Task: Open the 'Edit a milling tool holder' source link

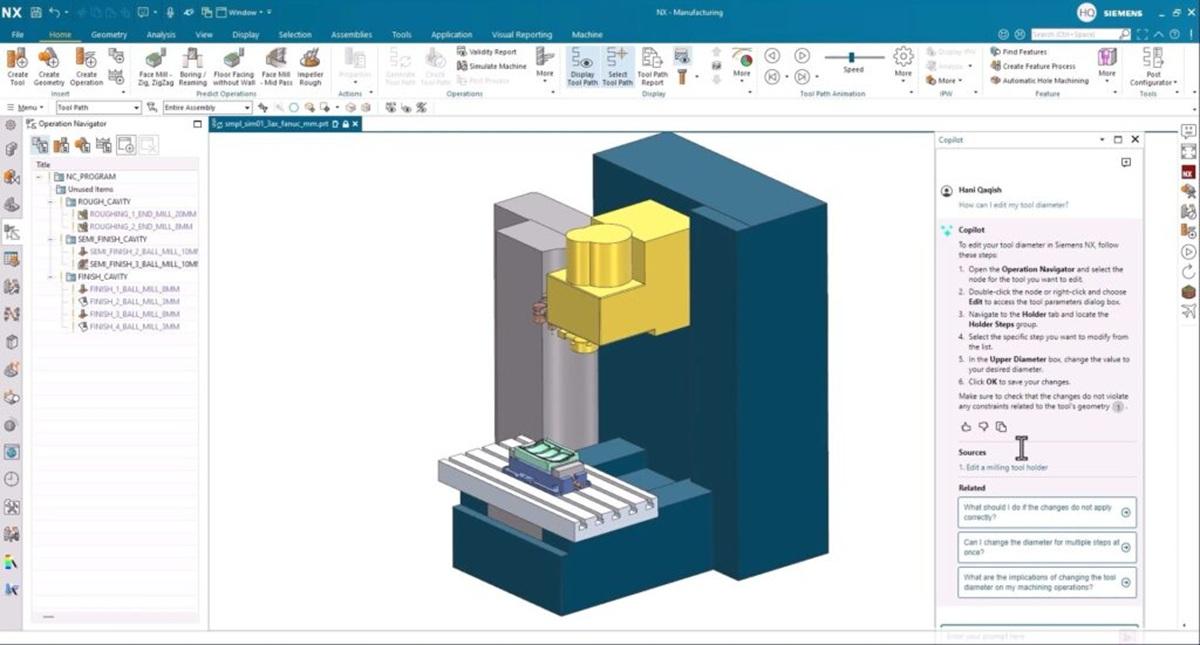Action: pyautogui.click(x=1005, y=467)
